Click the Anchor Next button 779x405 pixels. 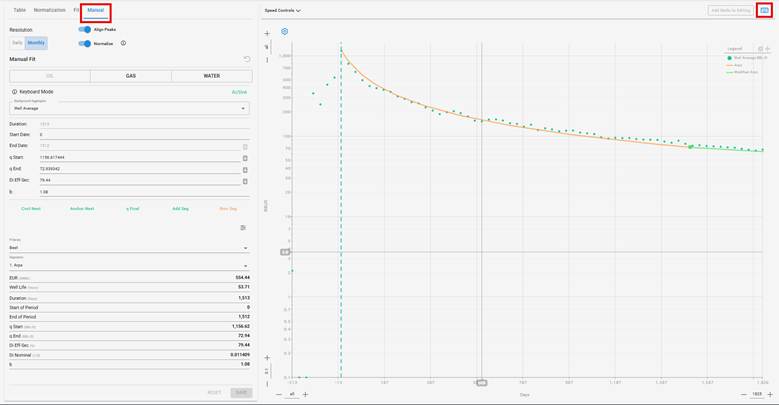(82, 209)
